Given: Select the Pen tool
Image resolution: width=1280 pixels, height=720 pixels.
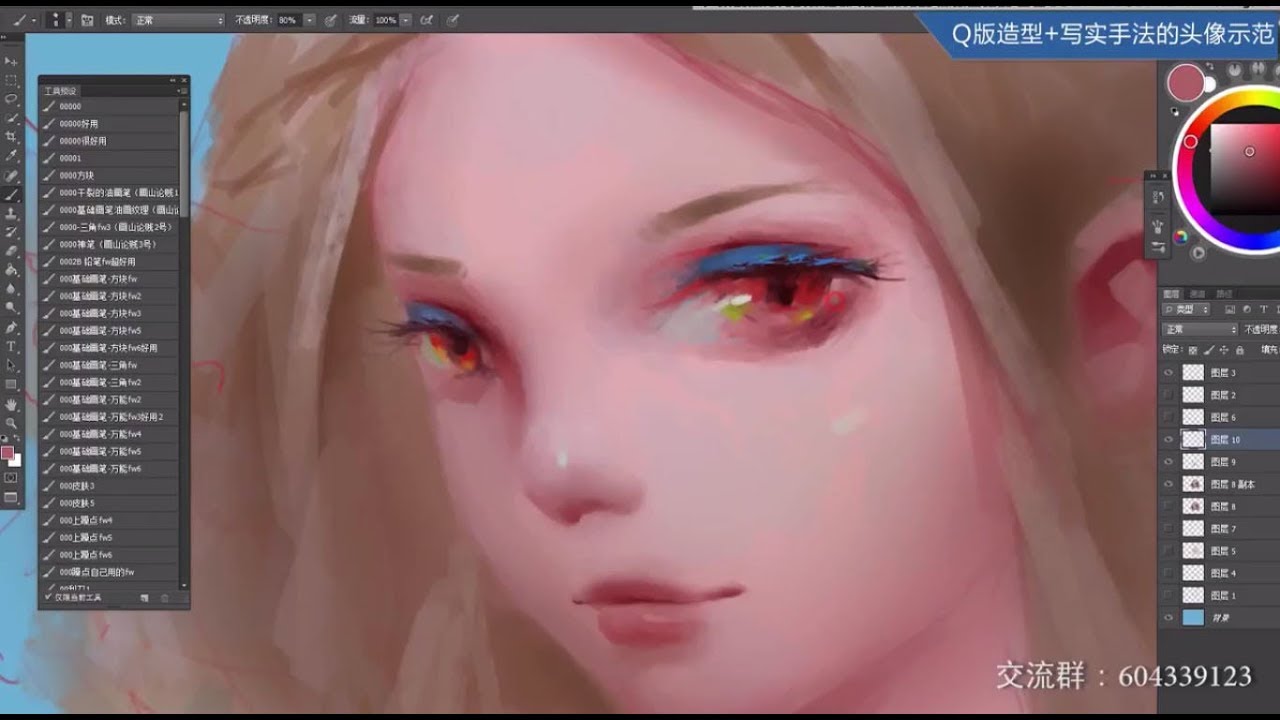Looking at the screenshot, I should click(x=12, y=327).
